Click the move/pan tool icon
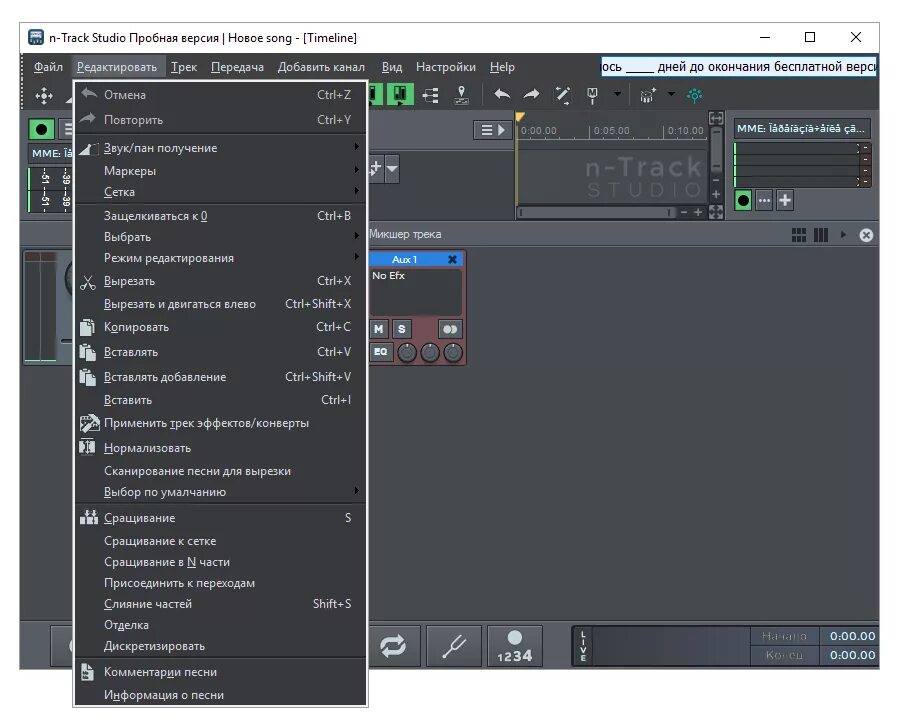This screenshot has height=728, width=915. (x=44, y=95)
